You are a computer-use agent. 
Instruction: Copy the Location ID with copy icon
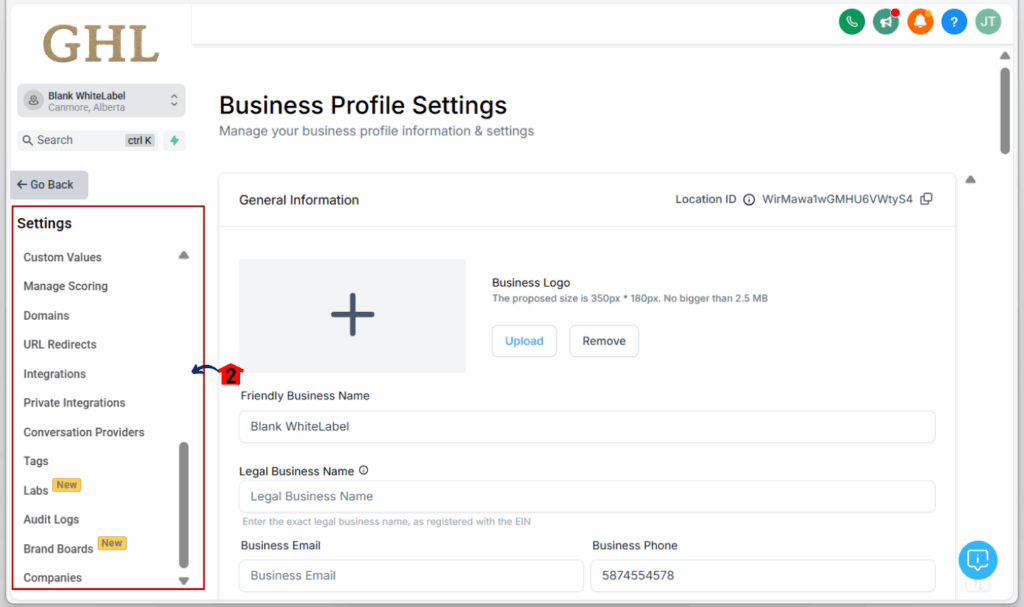click(926, 199)
